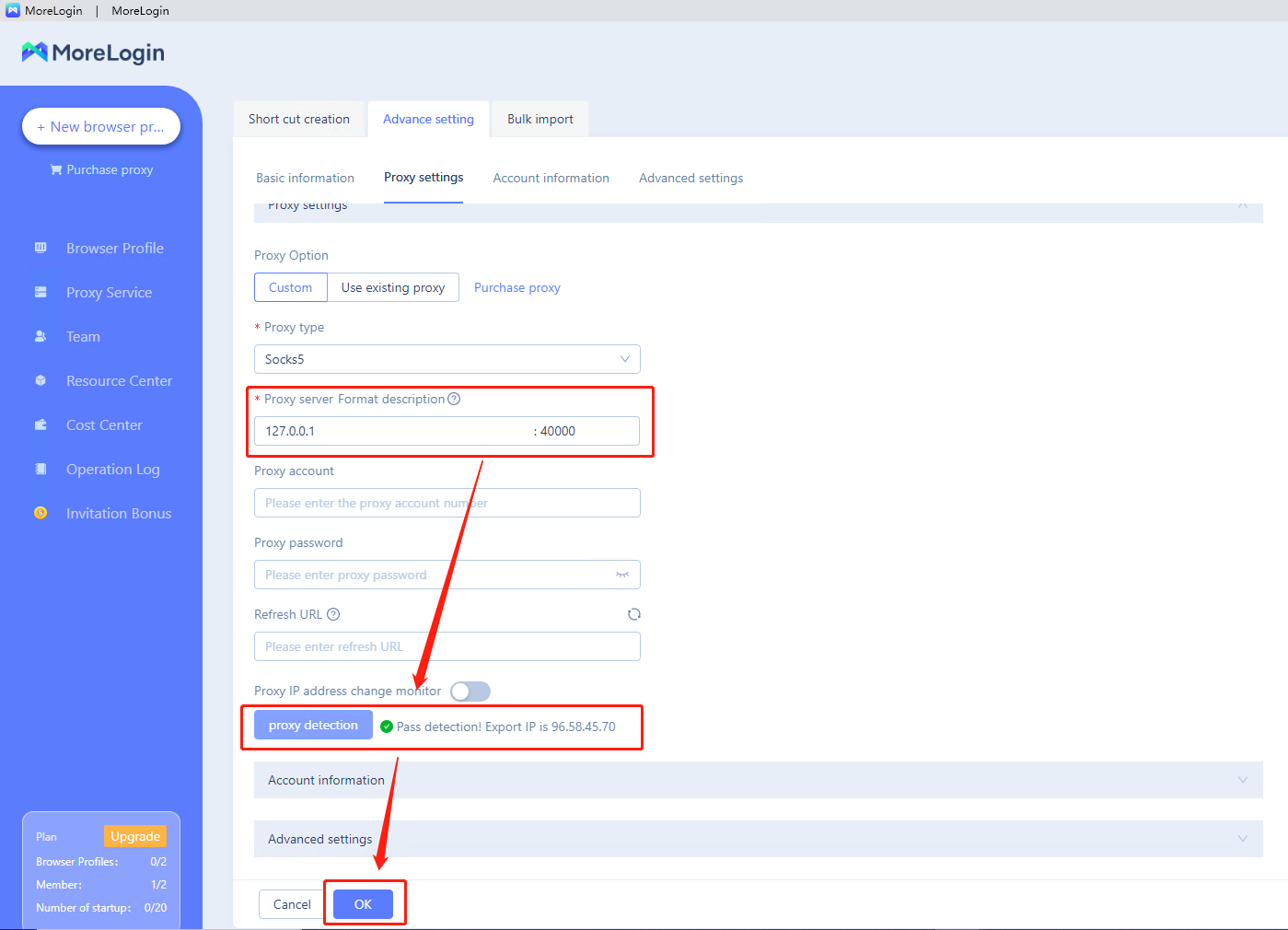
Task: Click the proxy detection button
Action: (313, 725)
